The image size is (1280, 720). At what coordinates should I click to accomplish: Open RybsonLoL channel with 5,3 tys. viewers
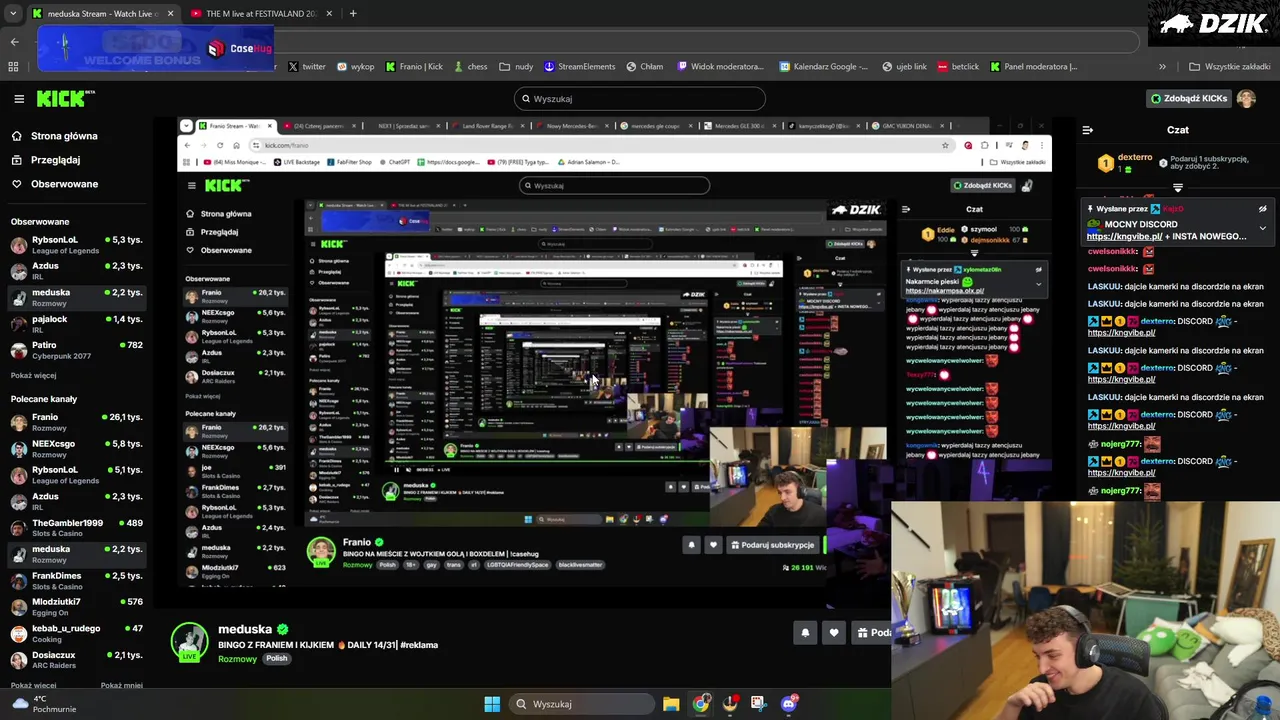coord(76,245)
